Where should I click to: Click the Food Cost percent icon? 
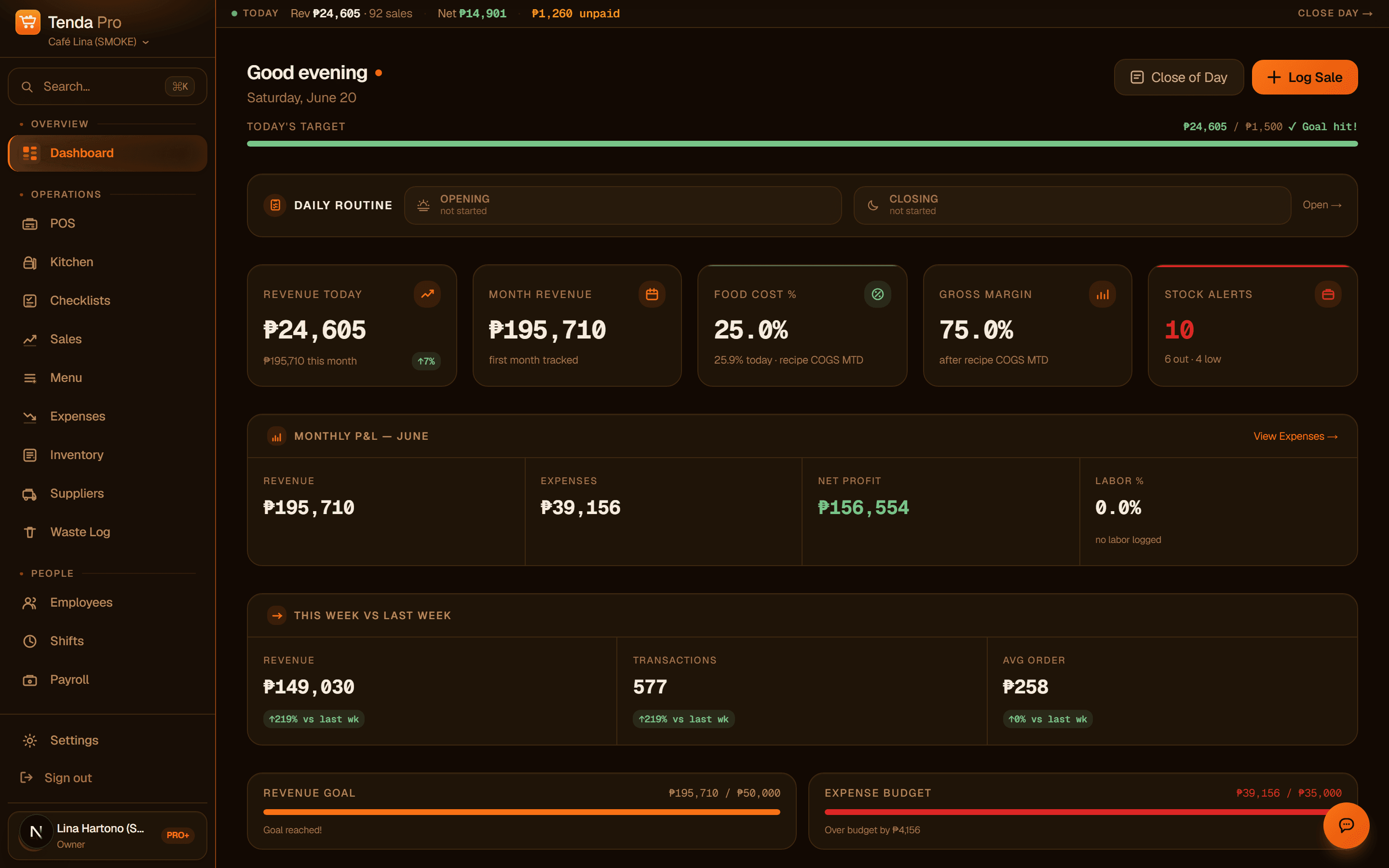point(878,294)
